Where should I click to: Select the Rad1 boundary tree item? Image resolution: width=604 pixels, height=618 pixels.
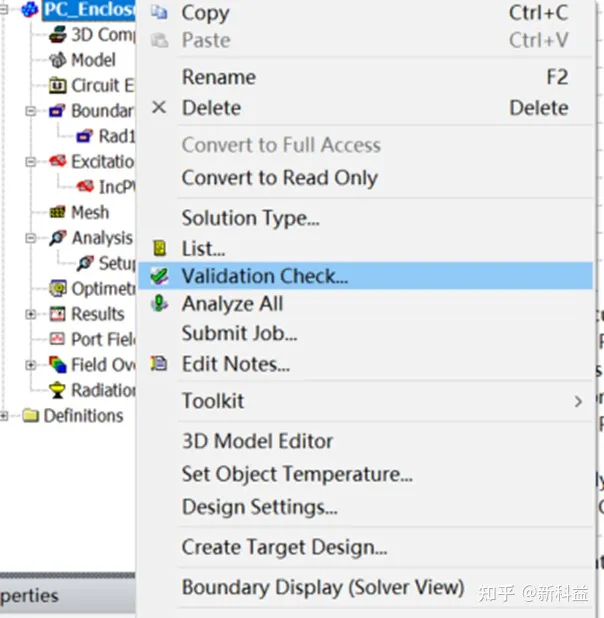point(106,136)
